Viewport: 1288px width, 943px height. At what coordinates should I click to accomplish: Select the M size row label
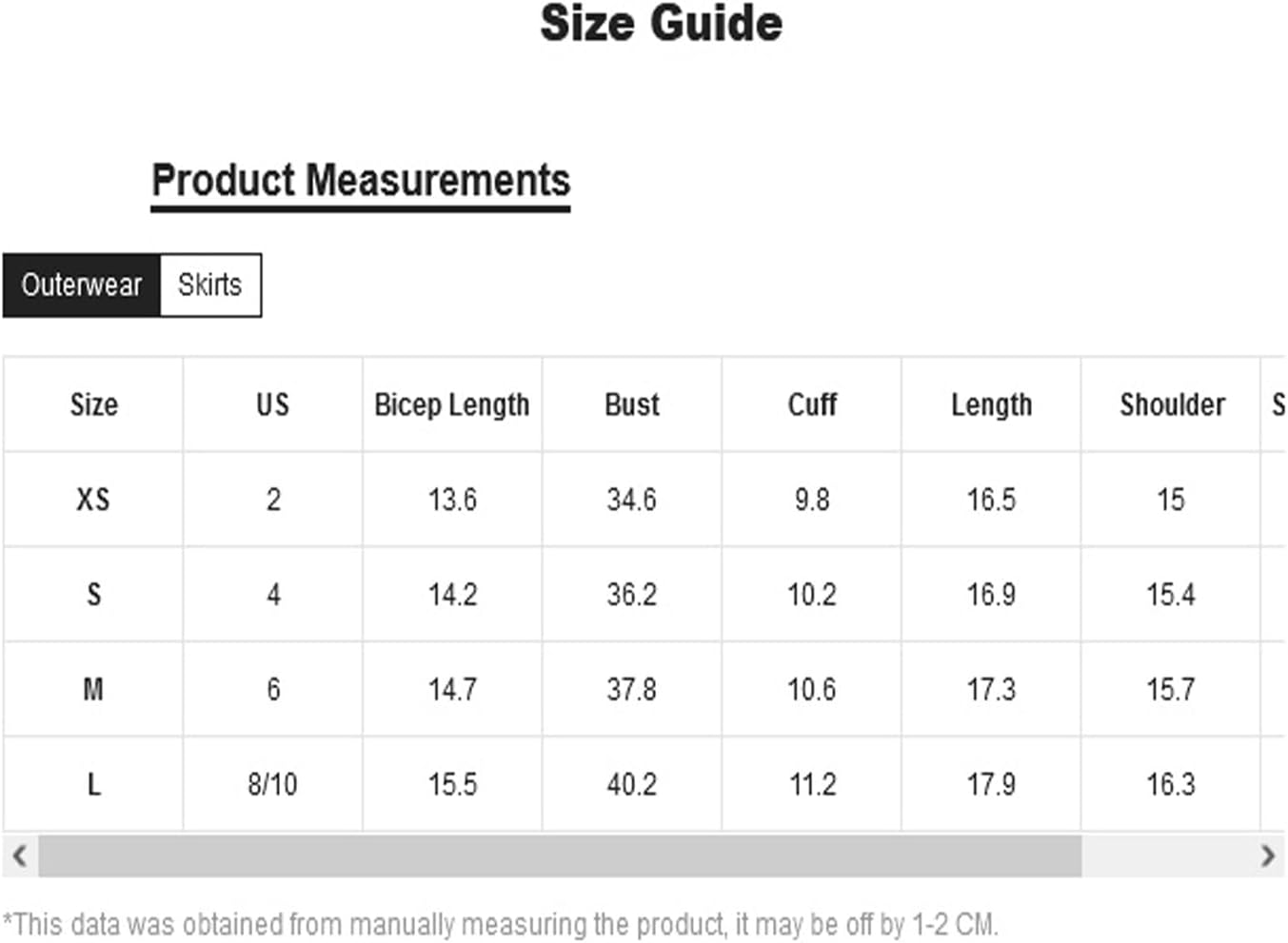tap(93, 689)
